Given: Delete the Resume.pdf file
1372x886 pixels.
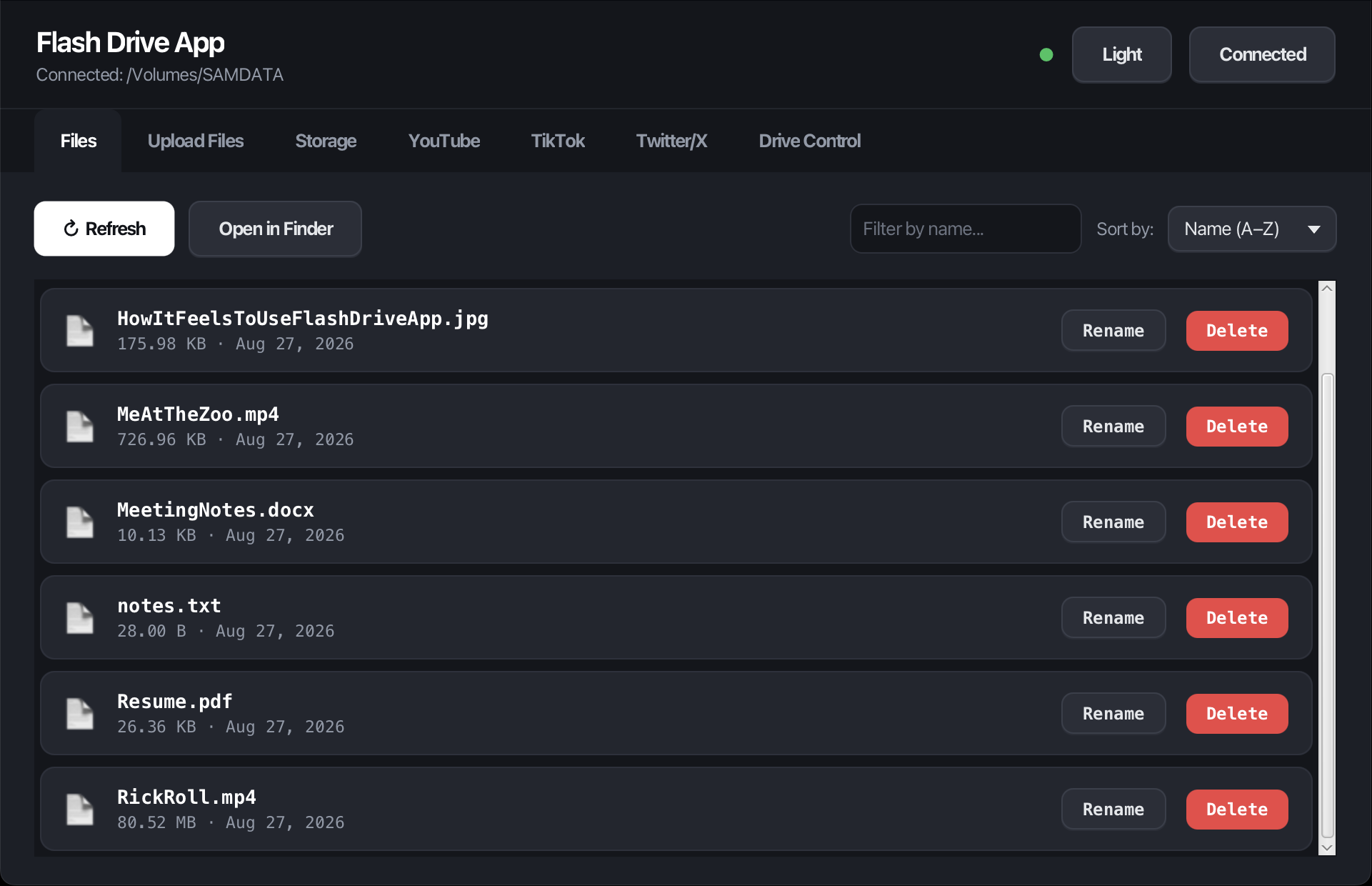Looking at the screenshot, I should point(1237,714).
